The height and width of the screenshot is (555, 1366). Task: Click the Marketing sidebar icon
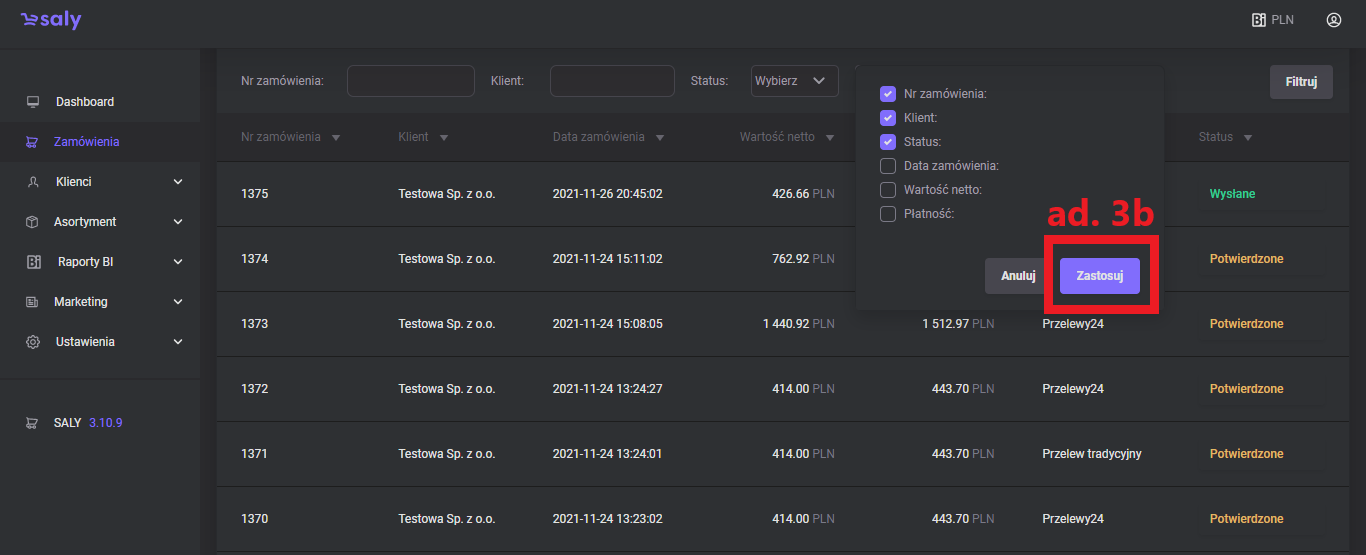click(33, 302)
